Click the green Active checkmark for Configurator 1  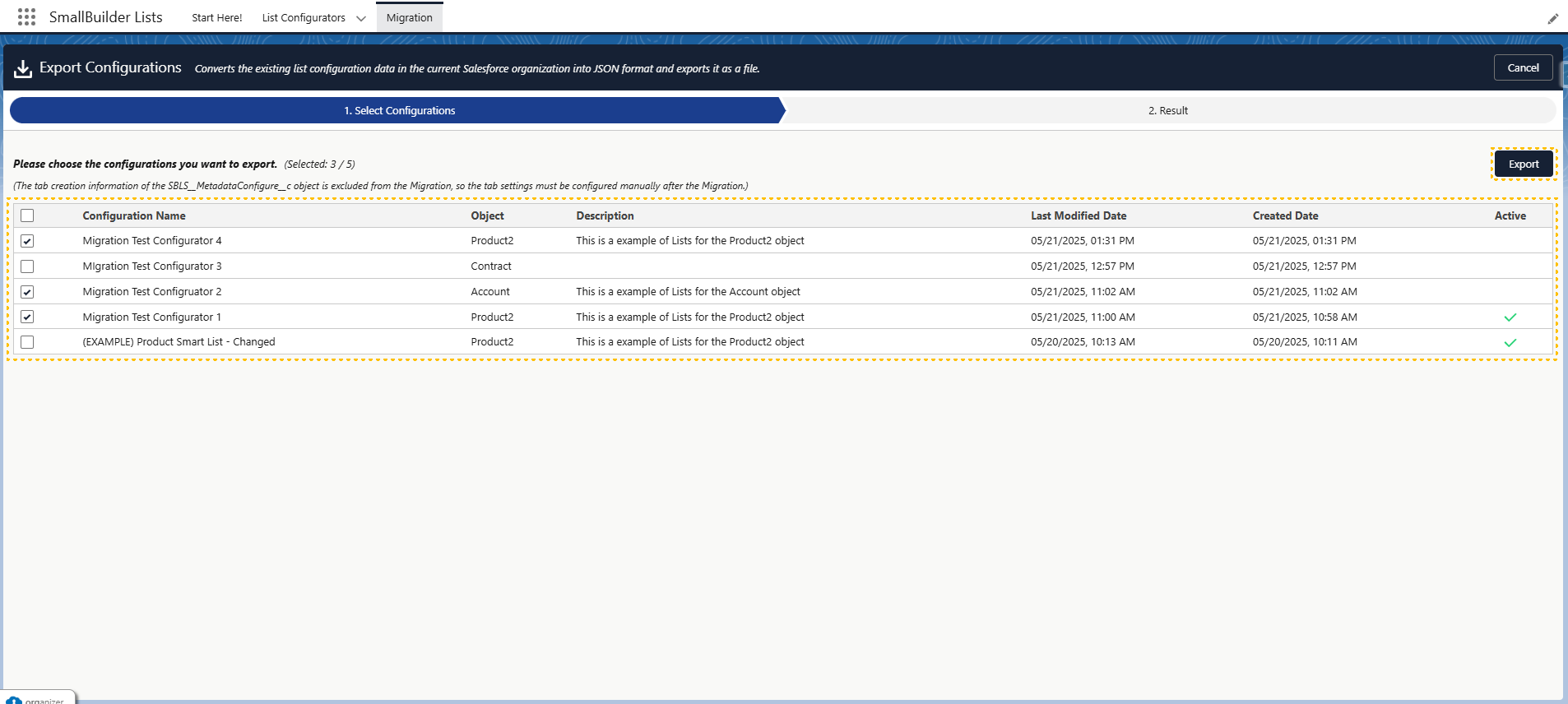1510,317
